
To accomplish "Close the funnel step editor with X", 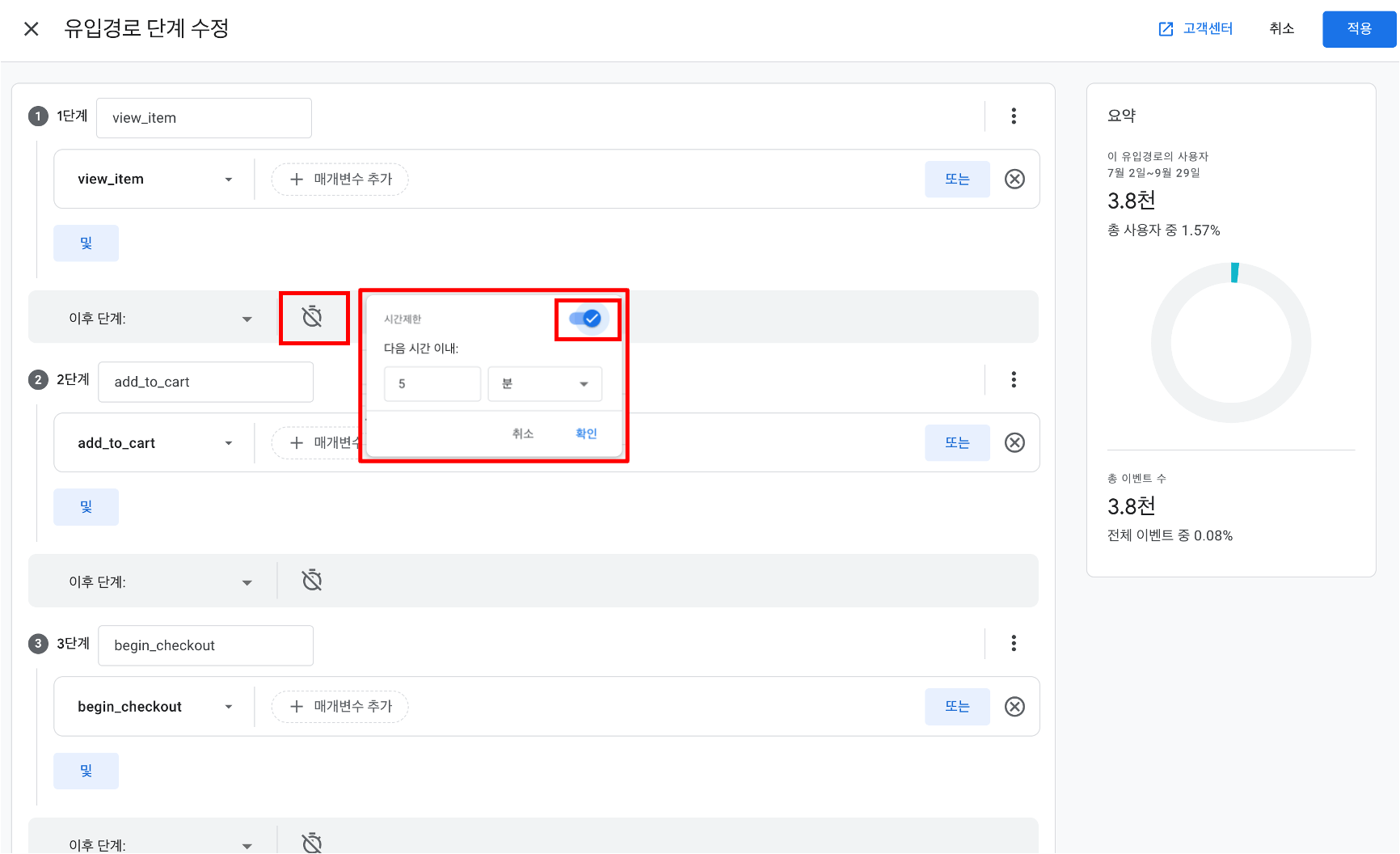I will tap(32, 29).
